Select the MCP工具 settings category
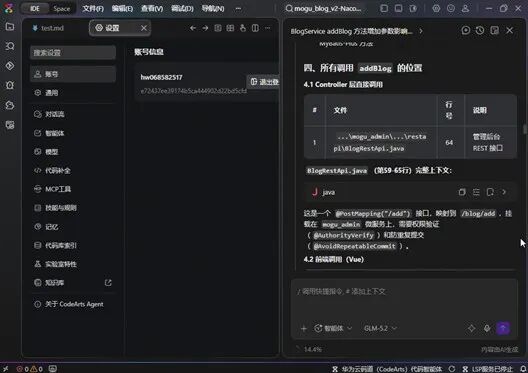 pos(73,189)
